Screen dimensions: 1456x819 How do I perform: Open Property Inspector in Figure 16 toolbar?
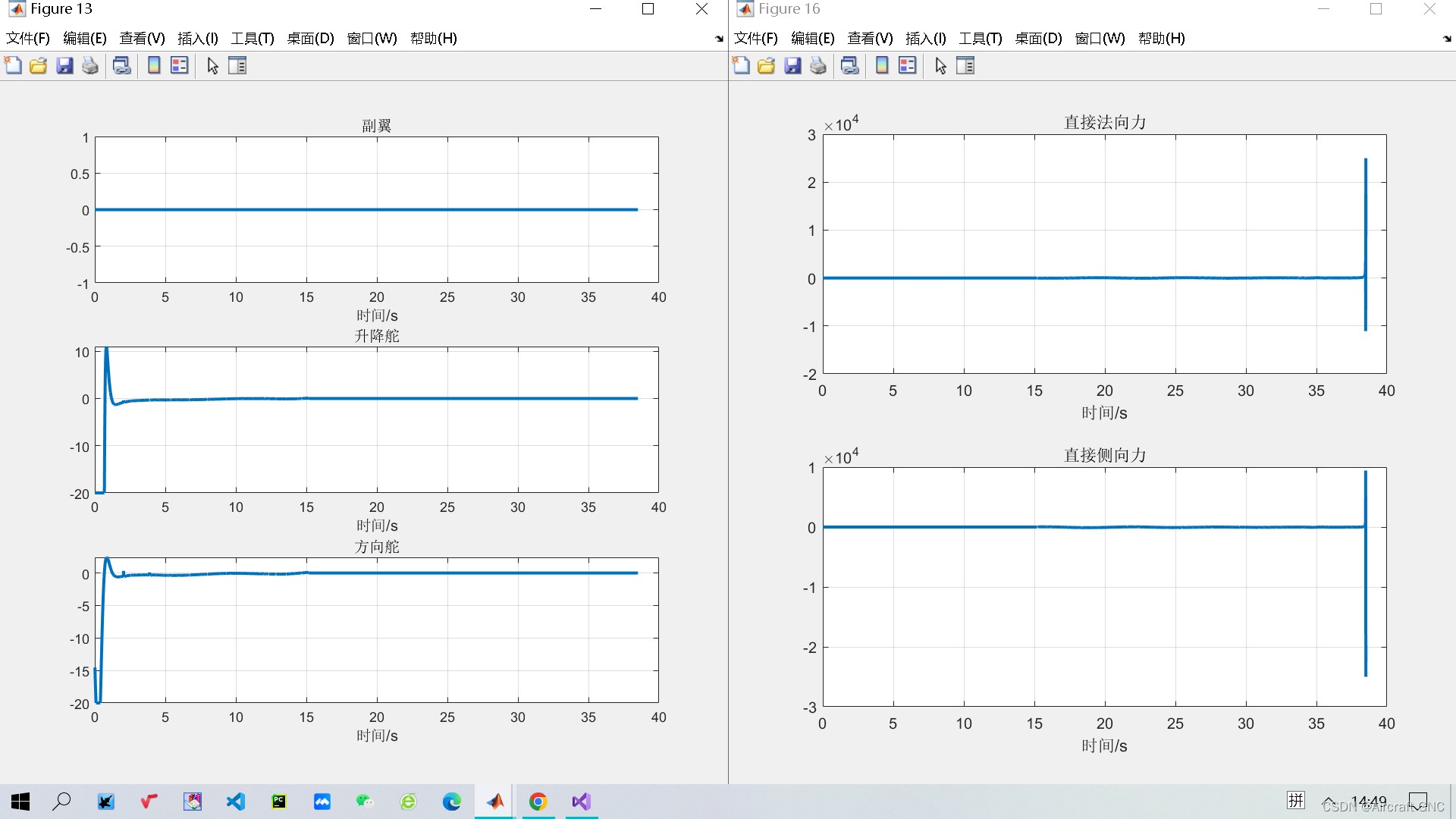click(965, 66)
